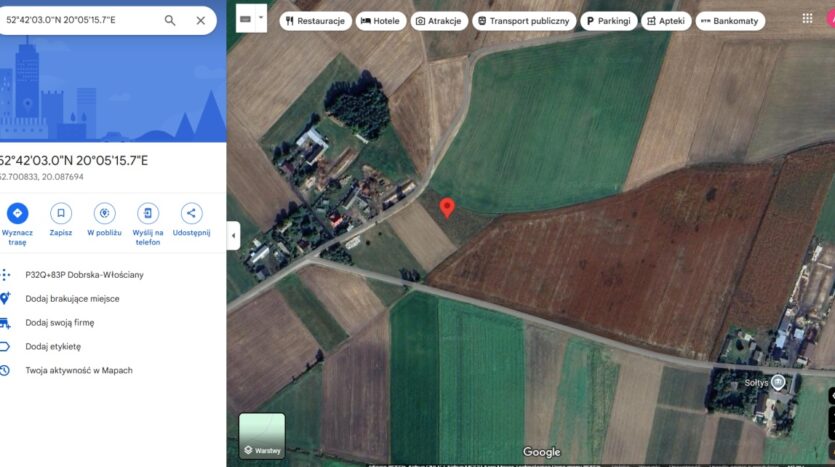The width and height of the screenshot is (835, 467).
Task: Toggle map layers via Warstwy thumbnail
Action: tap(261, 436)
